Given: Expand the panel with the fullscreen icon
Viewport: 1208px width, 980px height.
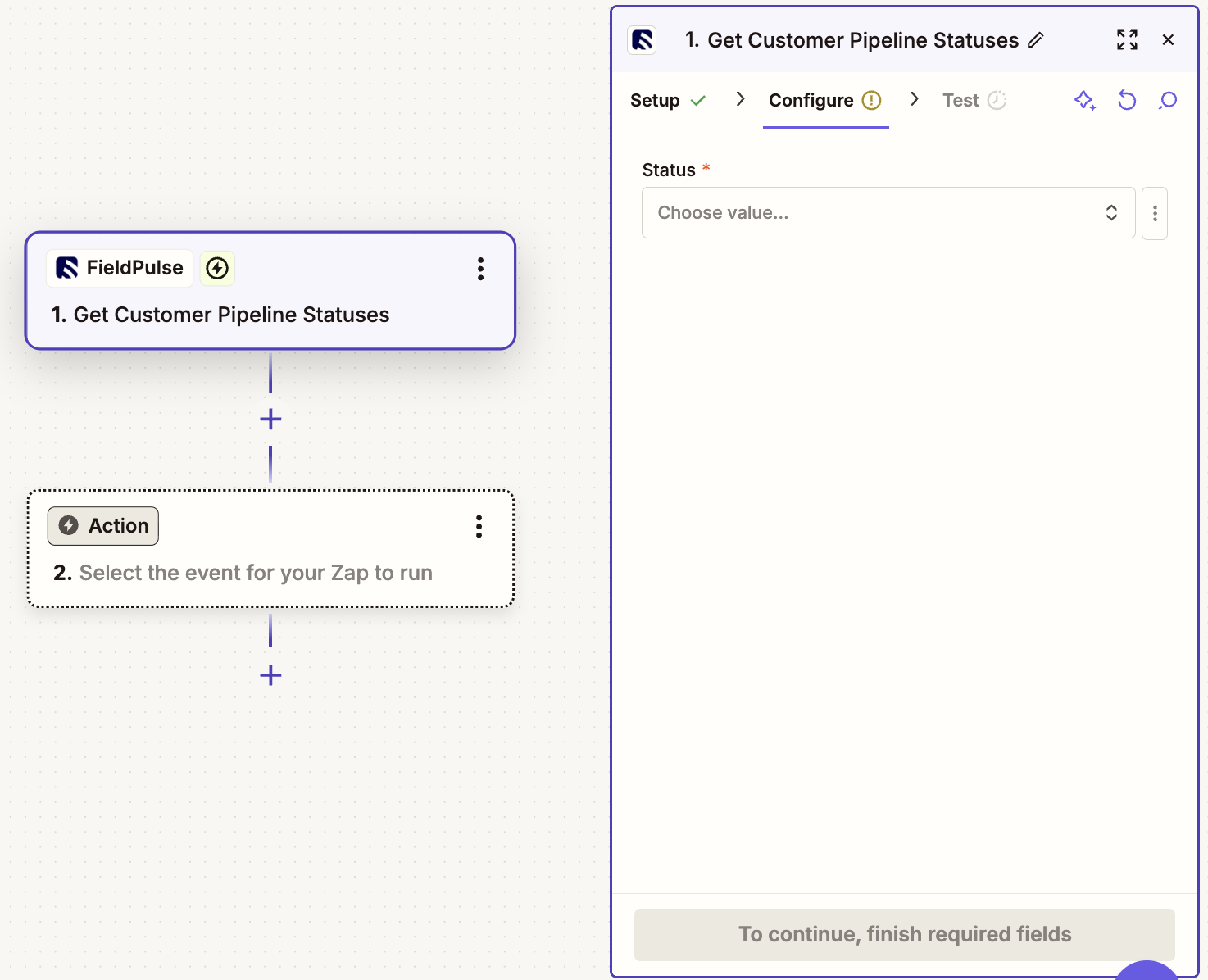Looking at the screenshot, I should click(x=1127, y=39).
